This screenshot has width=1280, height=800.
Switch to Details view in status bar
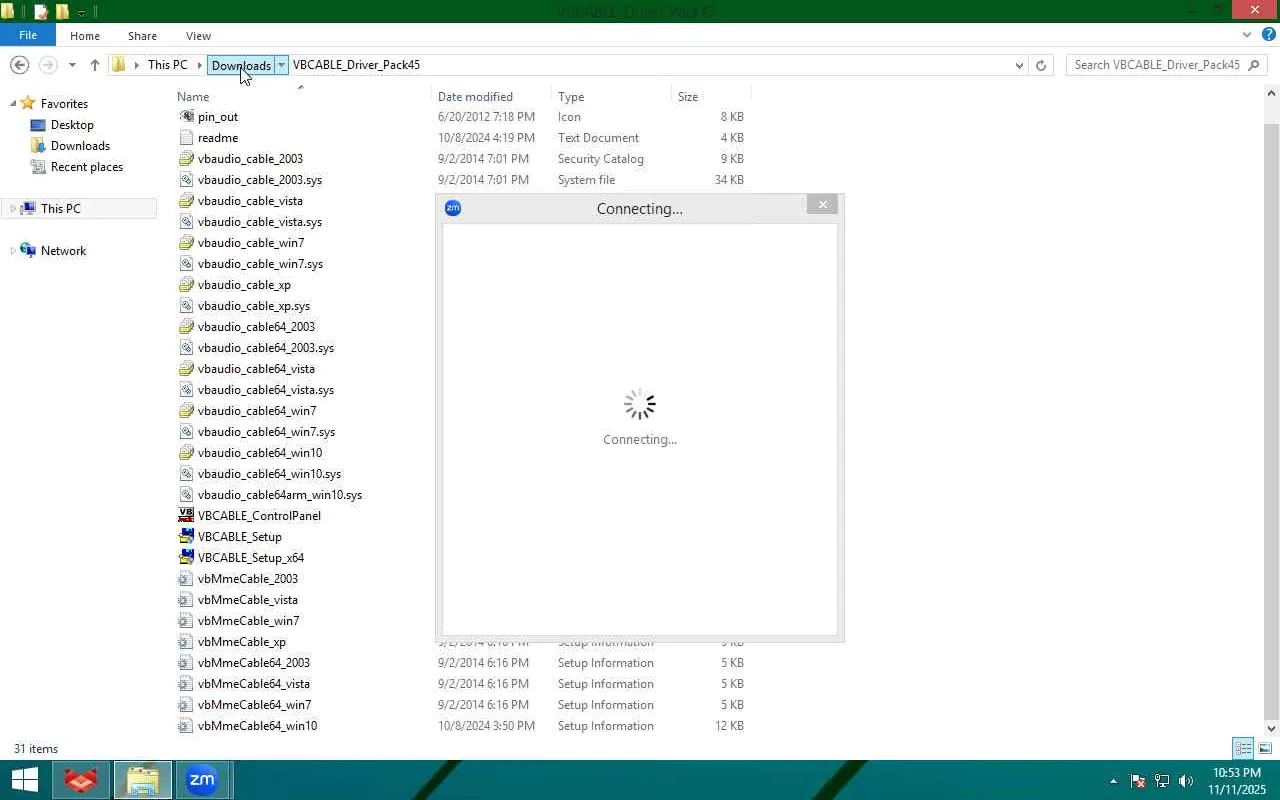[1243, 748]
